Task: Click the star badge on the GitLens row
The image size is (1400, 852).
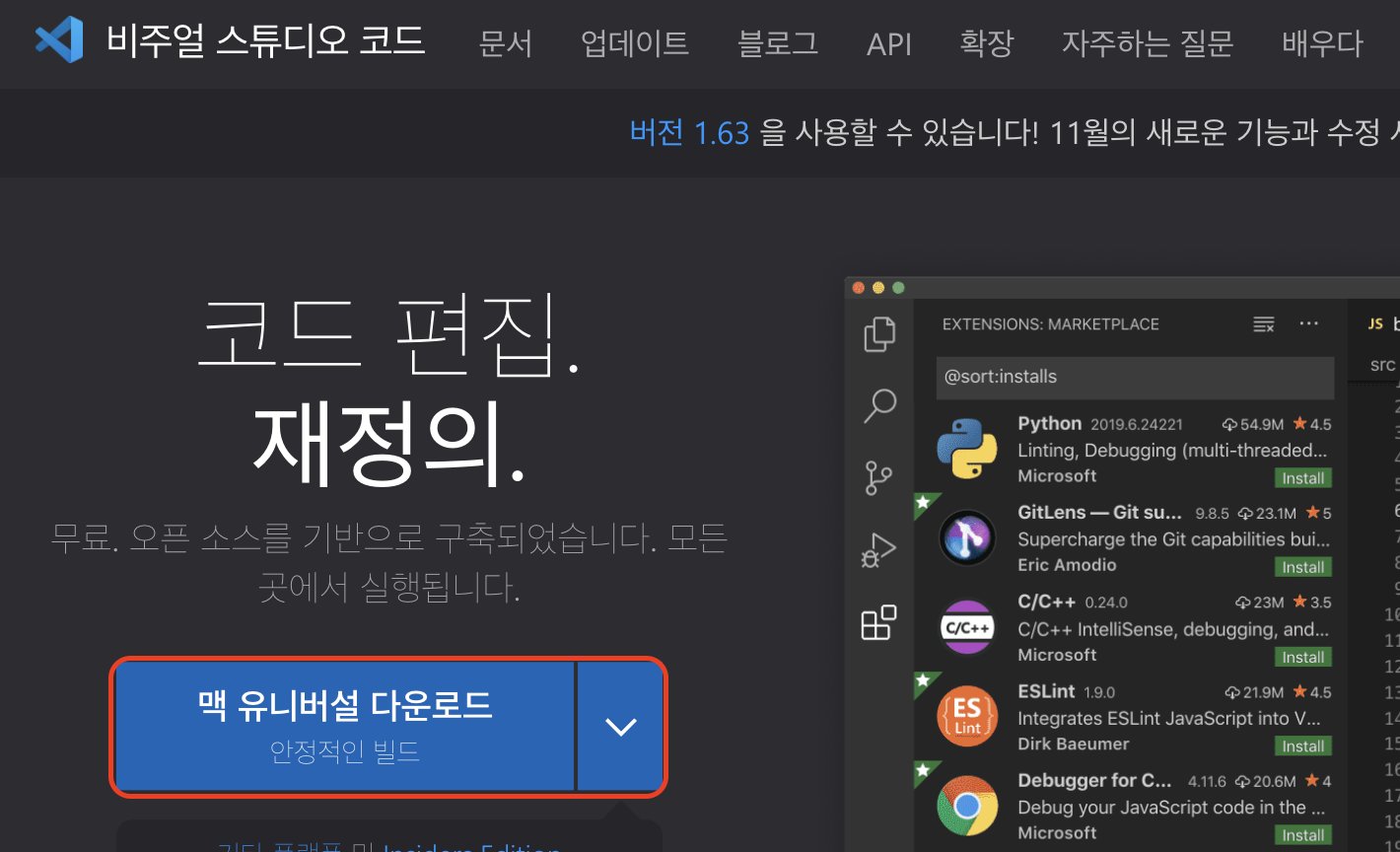Action: coord(924,503)
